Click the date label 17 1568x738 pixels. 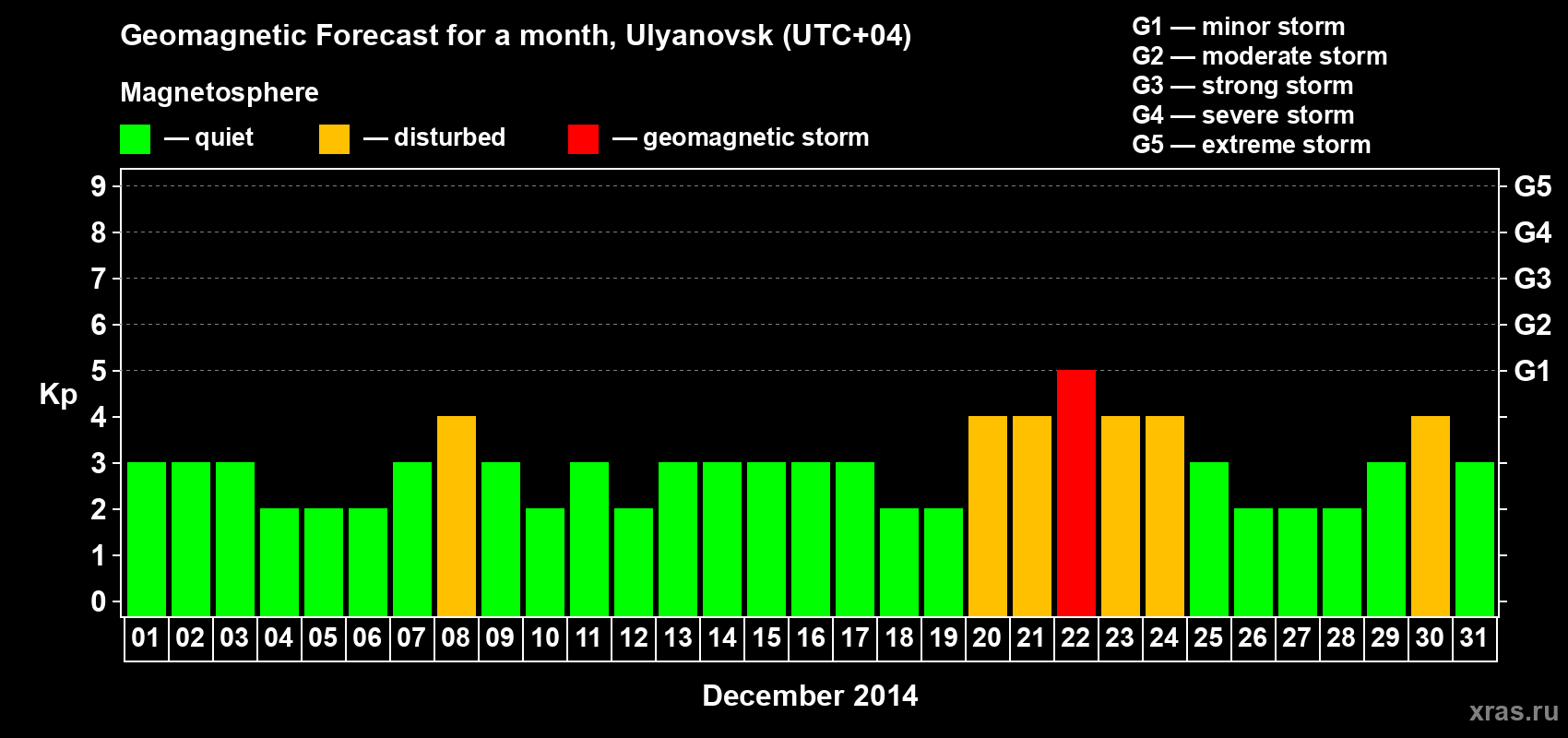click(855, 637)
